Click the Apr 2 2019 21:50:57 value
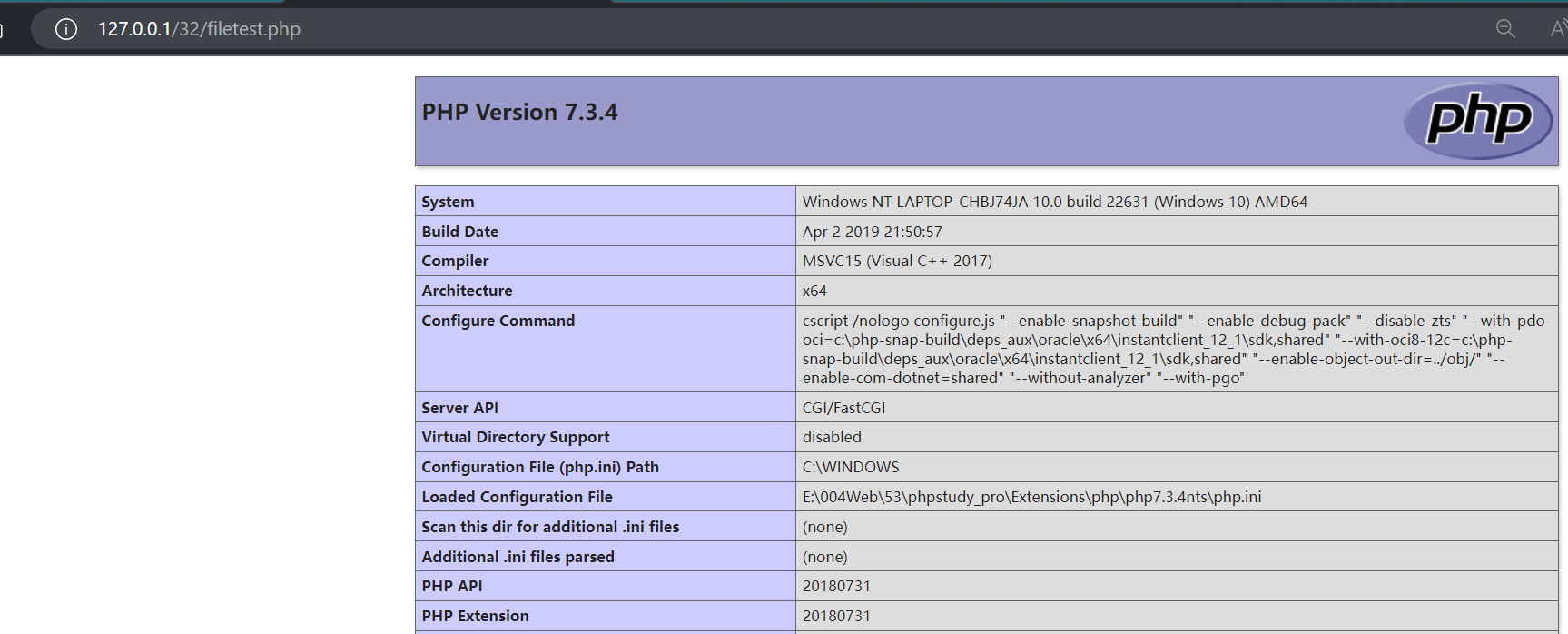1568x634 pixels. pos(873,232)
